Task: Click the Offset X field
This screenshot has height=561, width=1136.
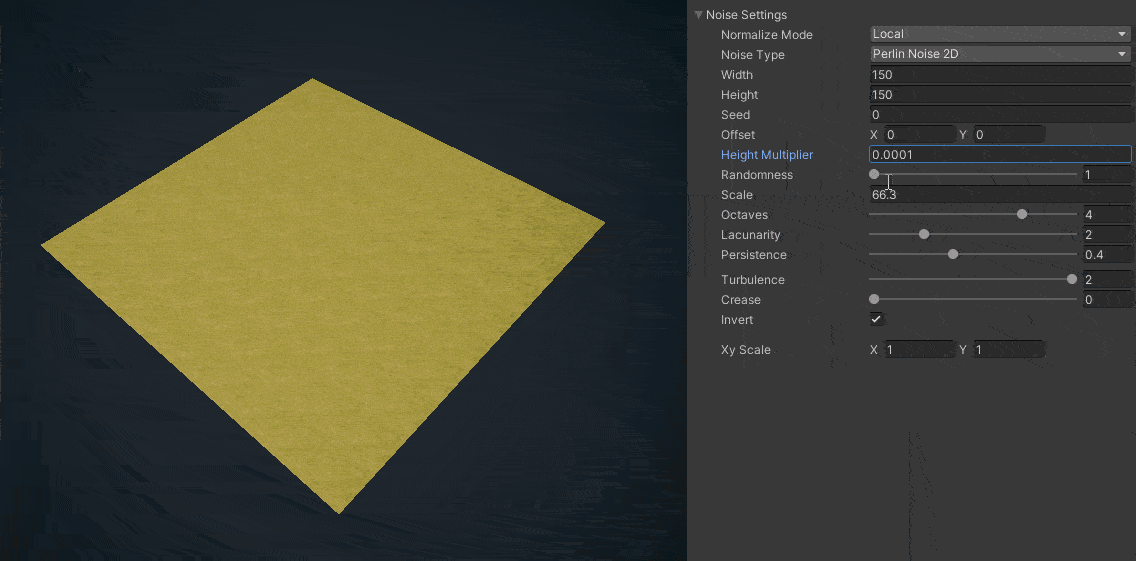Action: [x=918, y=134]
